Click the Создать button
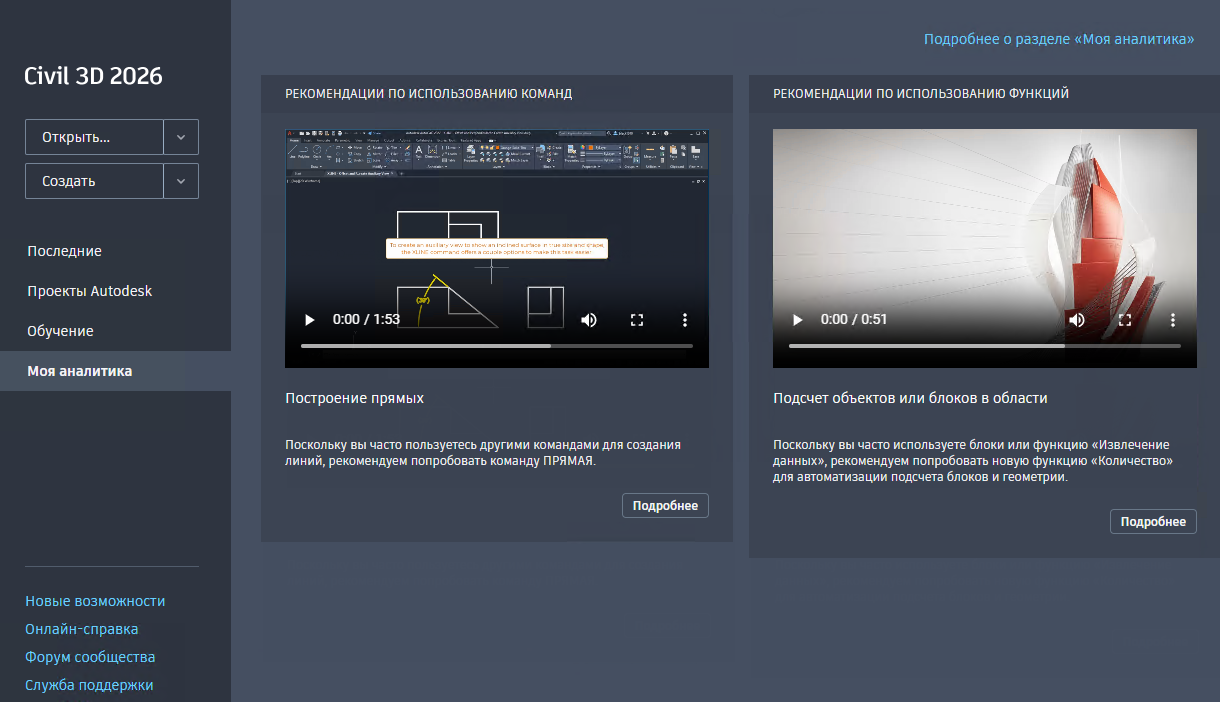1220x702 pixels. coord(94,181)
